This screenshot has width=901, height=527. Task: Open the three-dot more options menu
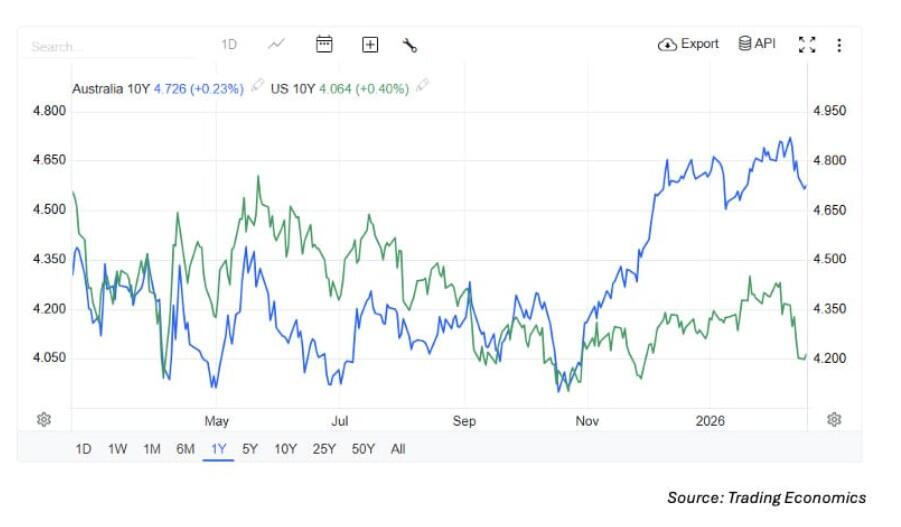[839, 45]
